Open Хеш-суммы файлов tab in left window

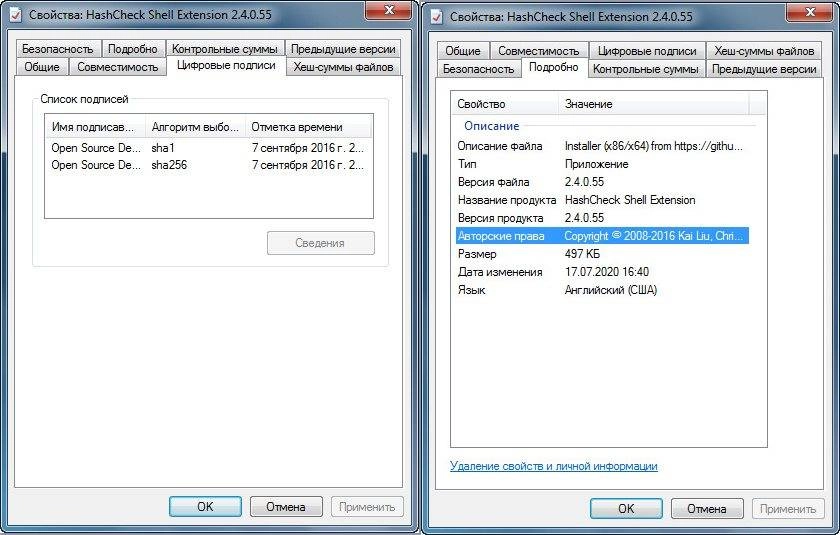[x=343, y=67]
